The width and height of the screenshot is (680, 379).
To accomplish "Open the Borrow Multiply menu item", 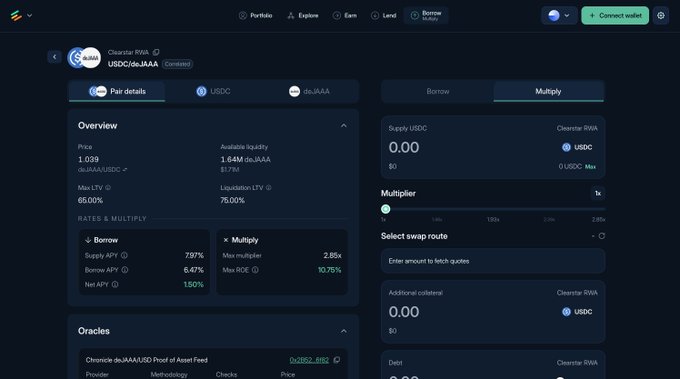I will tap(426, 16).
